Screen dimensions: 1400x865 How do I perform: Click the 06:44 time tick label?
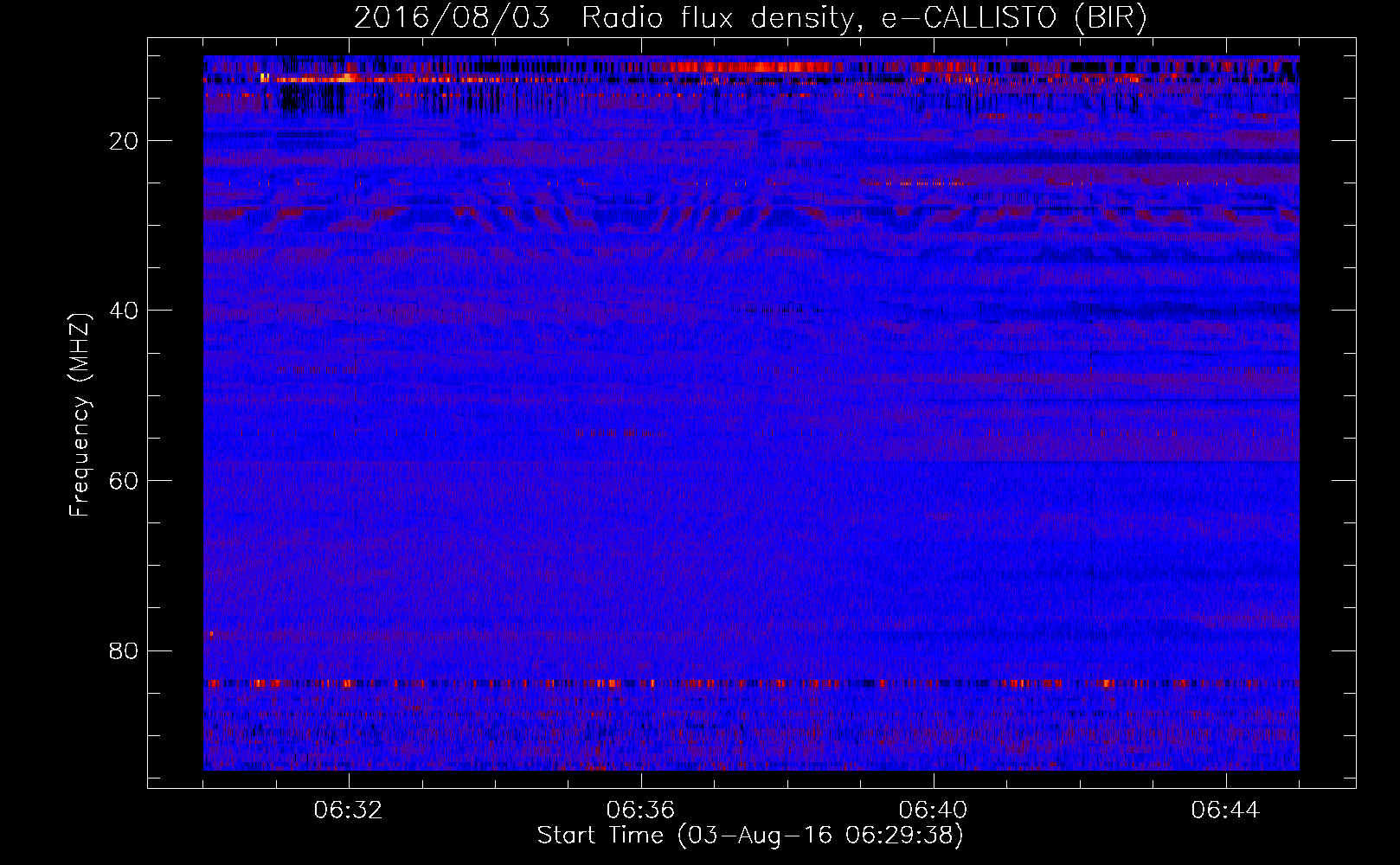pyautogui.click(x=1225, y=811)
